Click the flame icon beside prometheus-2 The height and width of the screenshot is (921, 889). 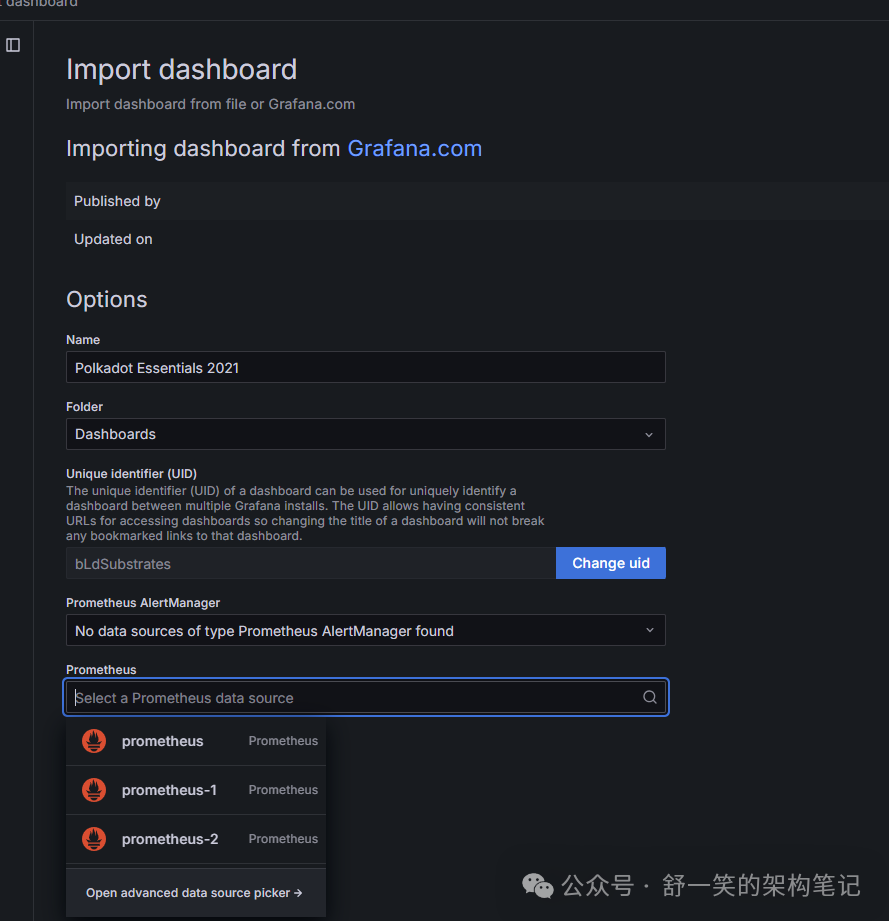[x=94, y=839]
